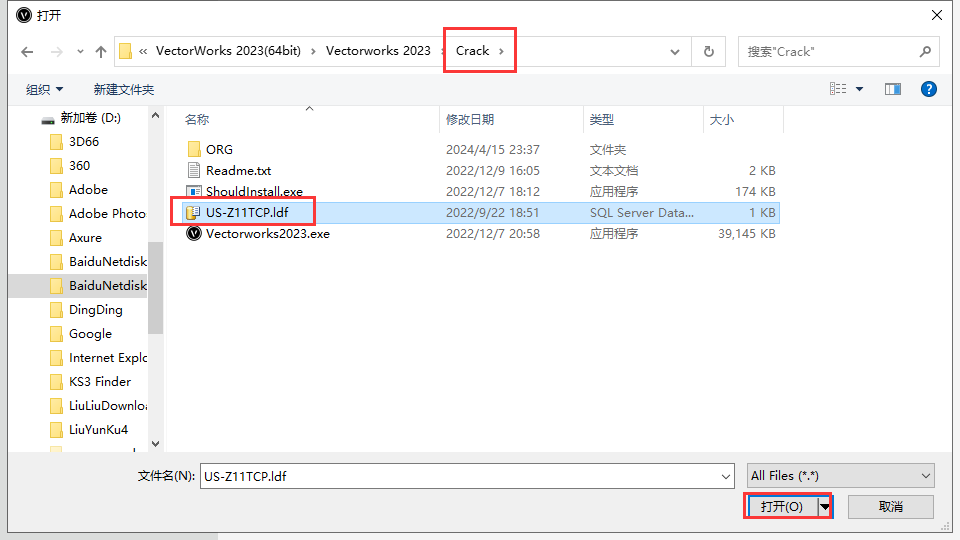This screenshot has height=540, width=960.
Task: Select the ORG folder
Action: coord(219,149)
